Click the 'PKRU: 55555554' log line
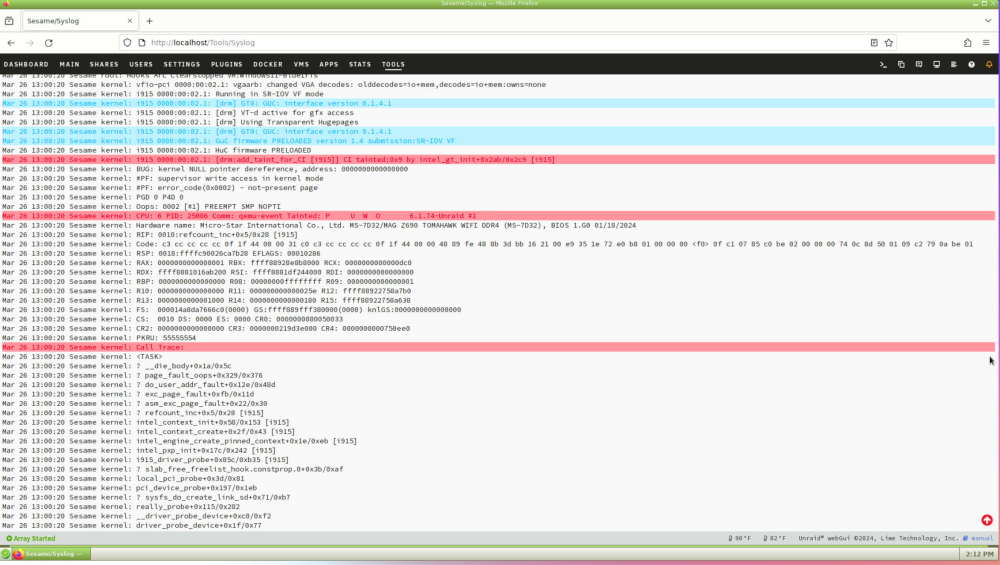Image resolution: width=1000 pixels, height=565 pixels. pyautogui.click(x=498, y=338)
